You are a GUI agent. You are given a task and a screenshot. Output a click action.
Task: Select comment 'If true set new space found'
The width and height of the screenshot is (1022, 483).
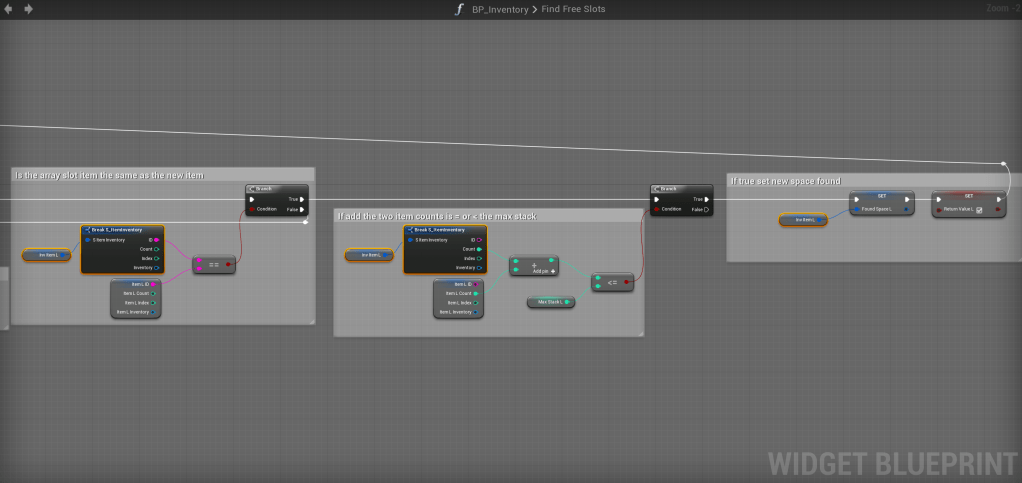tap(786, 181)
